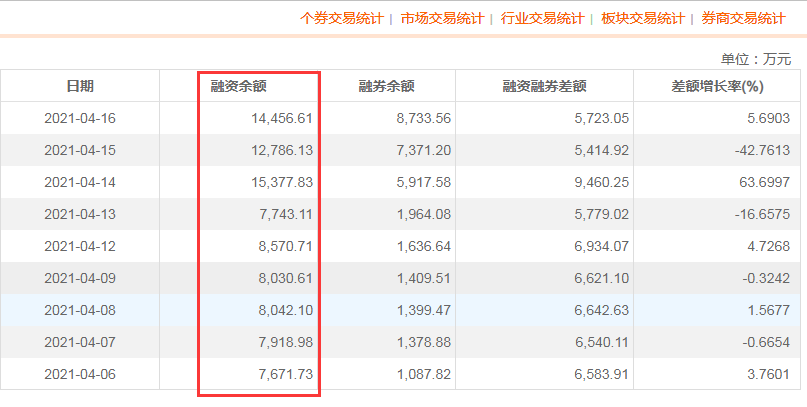The width and height of the screenshot is (807, 407).
Task: Click value 6,540.11 in 融资融券差额
Action: point(602,342)
